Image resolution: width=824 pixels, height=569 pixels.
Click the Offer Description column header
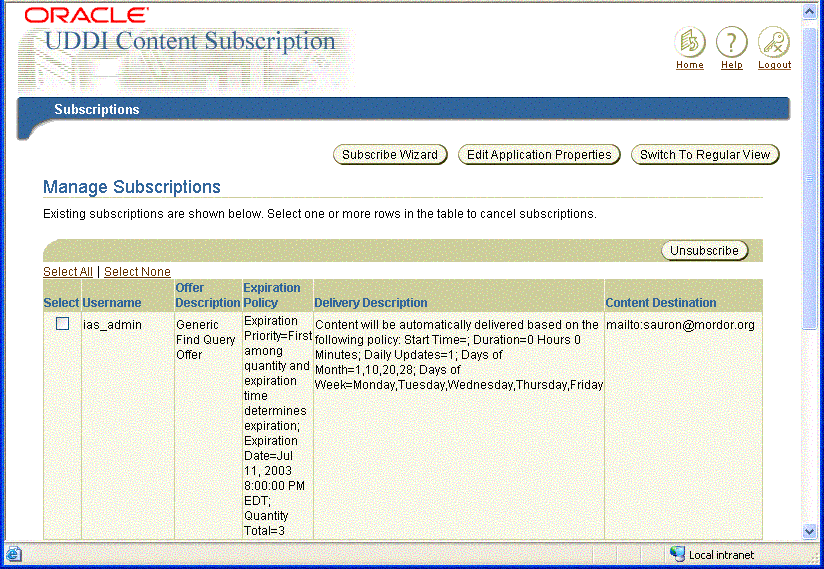(208, 295)
